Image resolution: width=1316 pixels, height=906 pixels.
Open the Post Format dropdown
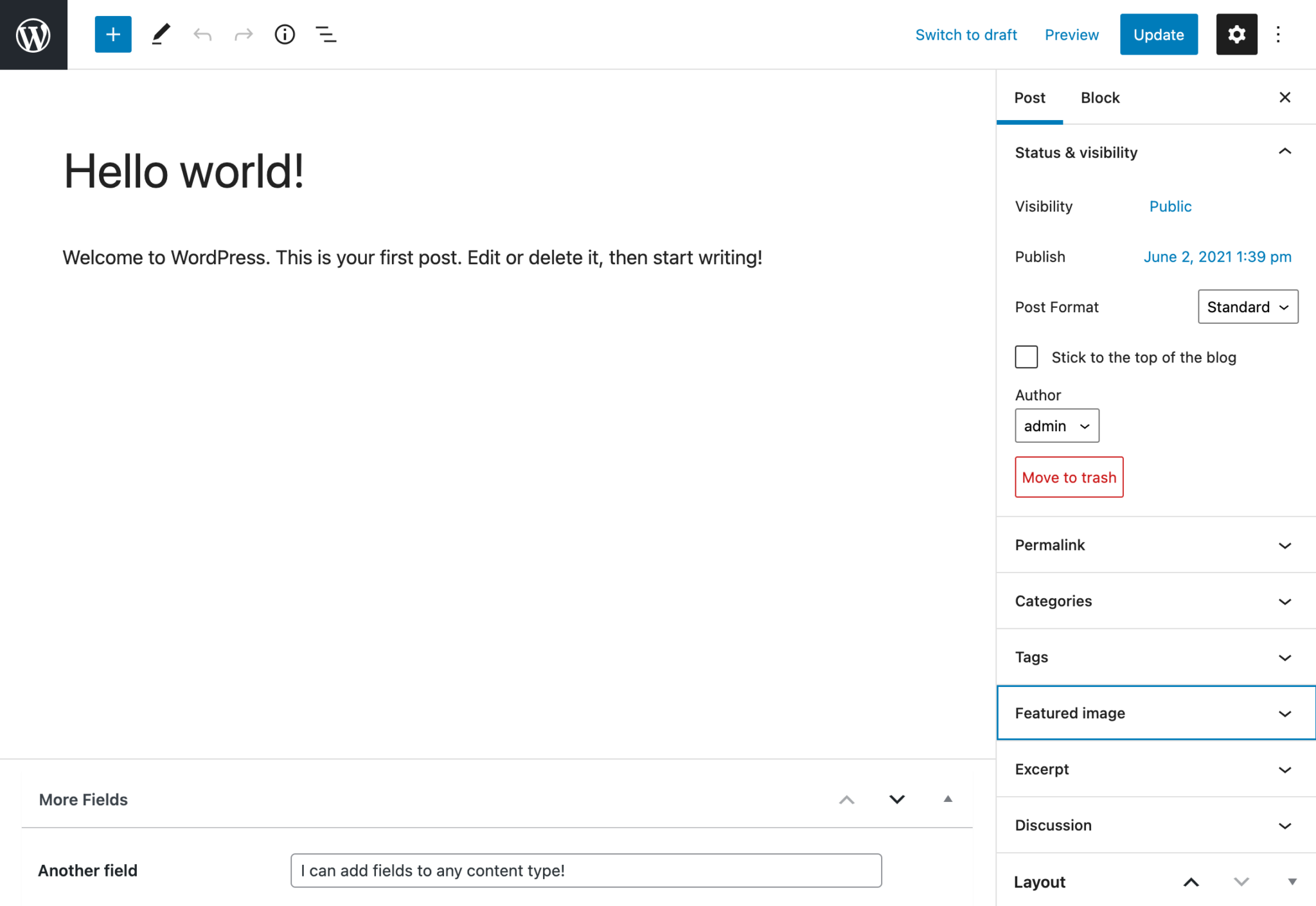coord(1247,306)
